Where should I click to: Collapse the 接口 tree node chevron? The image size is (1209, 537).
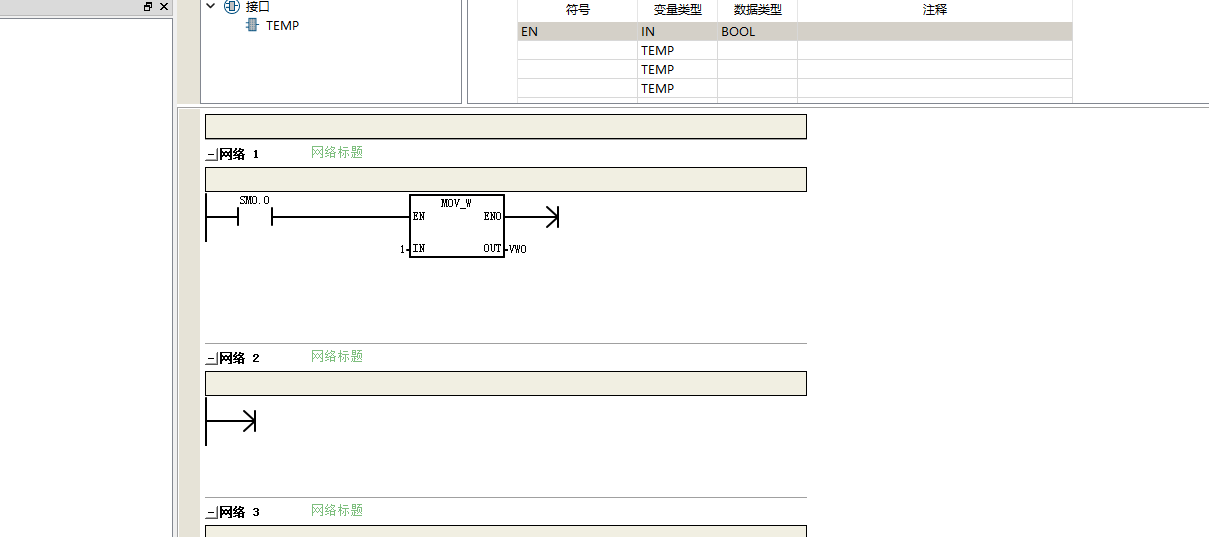coord(211,6)
